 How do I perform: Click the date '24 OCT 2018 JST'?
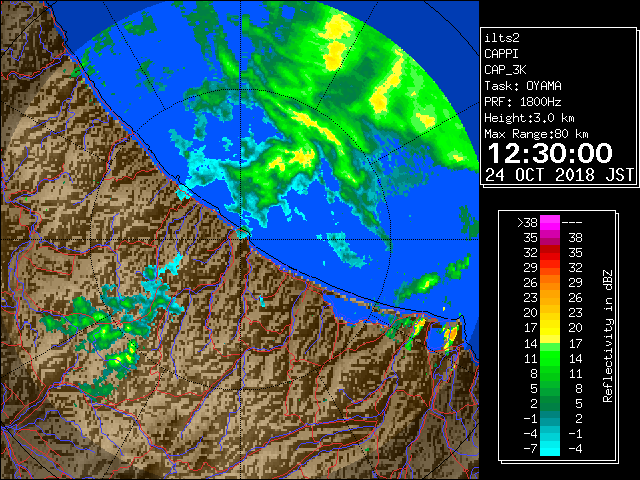560,175
